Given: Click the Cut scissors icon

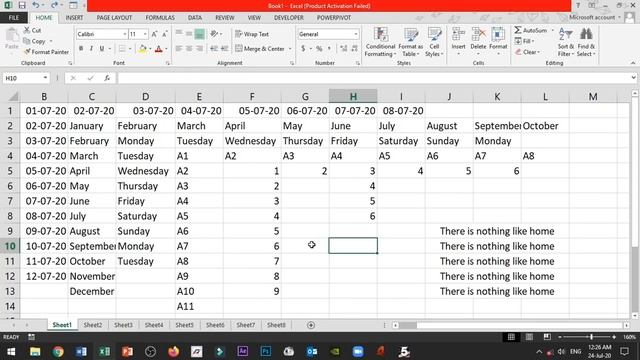Looking at the screenshot, I should pos(27,30).
